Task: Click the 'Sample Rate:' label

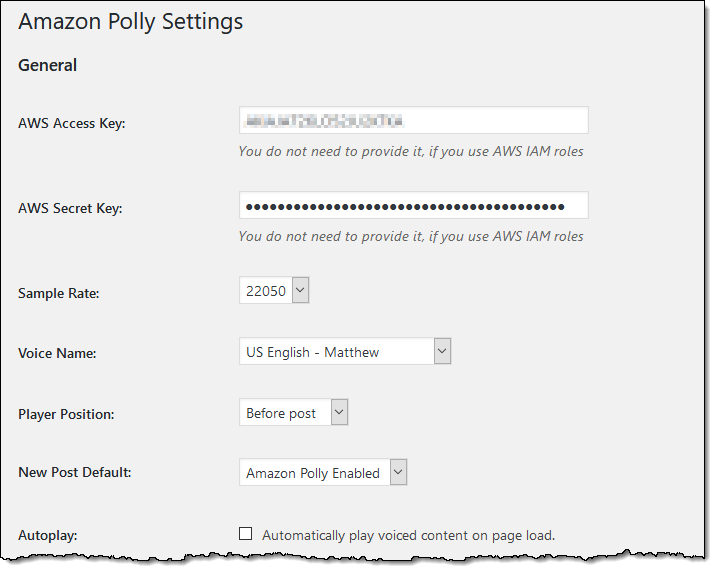Action: [x=59, y=293]
